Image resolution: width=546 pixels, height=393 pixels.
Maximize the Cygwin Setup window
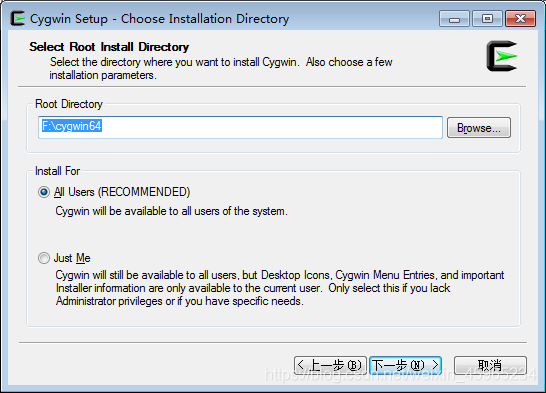[x=487, y=19]
